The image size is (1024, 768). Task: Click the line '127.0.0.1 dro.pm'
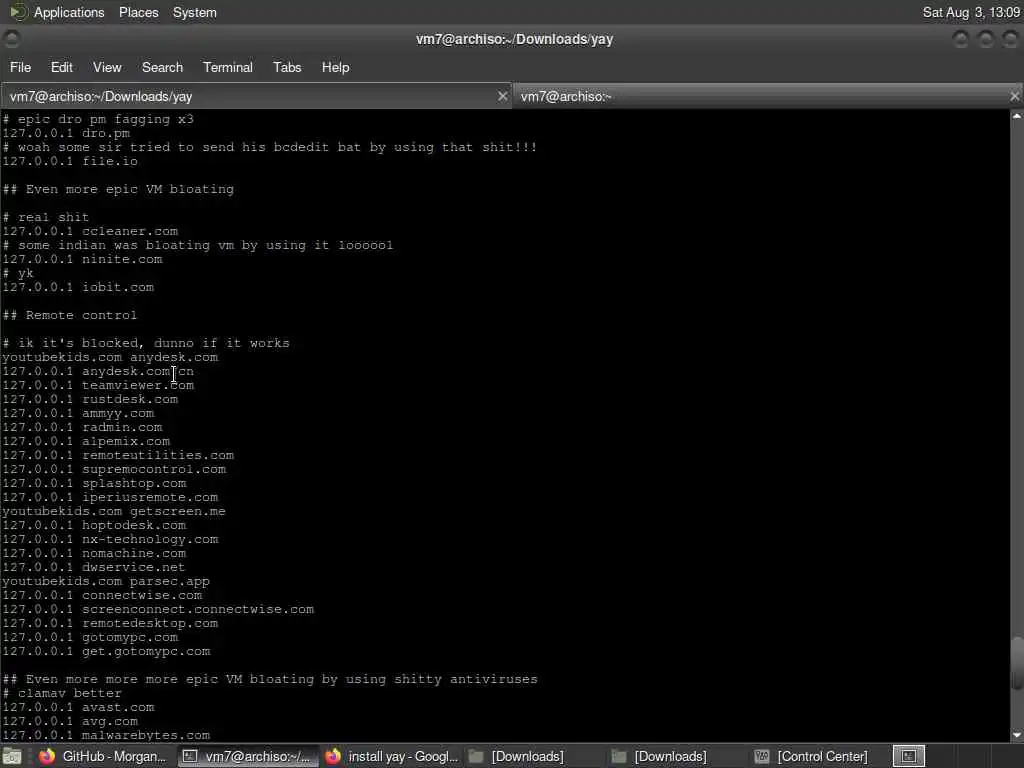click(x=66, y=133)
